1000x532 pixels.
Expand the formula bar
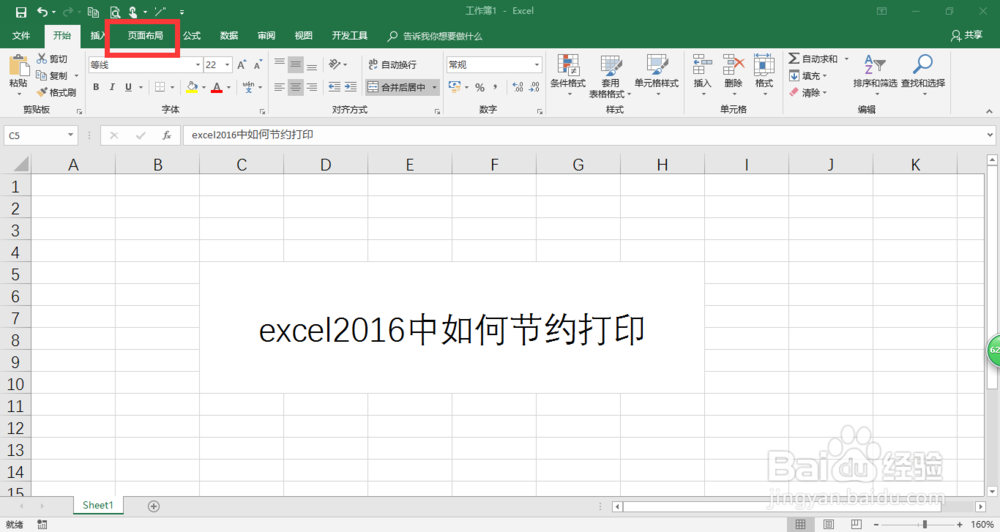990,135
